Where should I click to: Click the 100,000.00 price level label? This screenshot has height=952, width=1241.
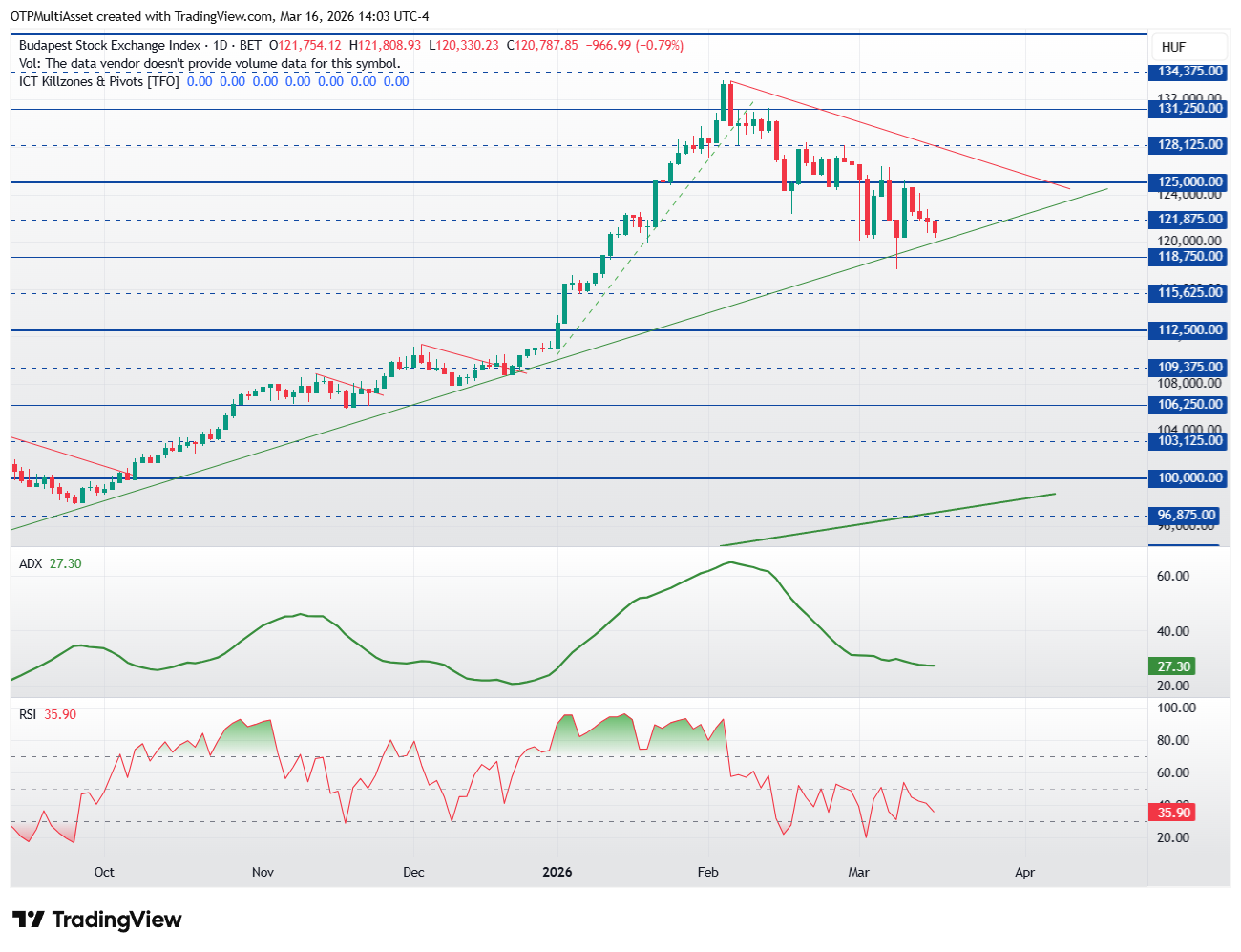click(x=1189, y=477)
